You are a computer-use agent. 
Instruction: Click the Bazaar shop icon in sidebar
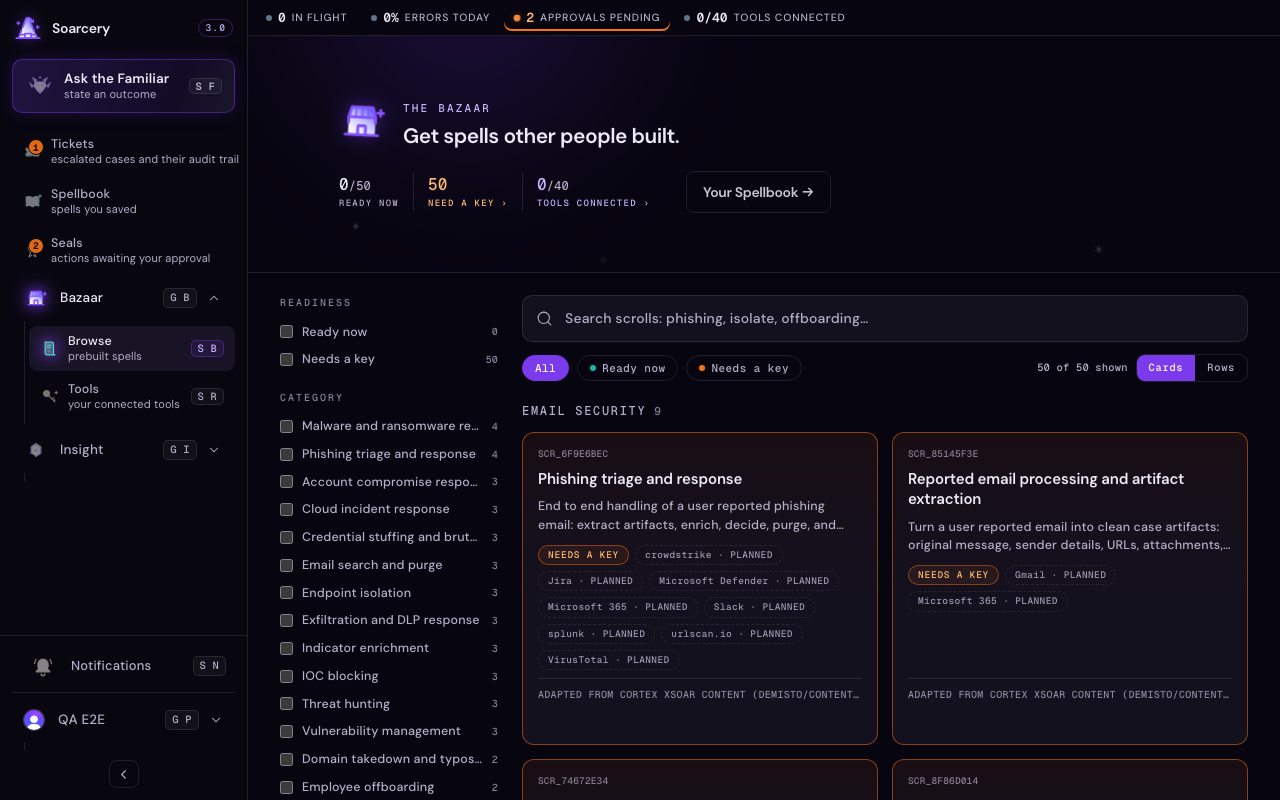37,298
